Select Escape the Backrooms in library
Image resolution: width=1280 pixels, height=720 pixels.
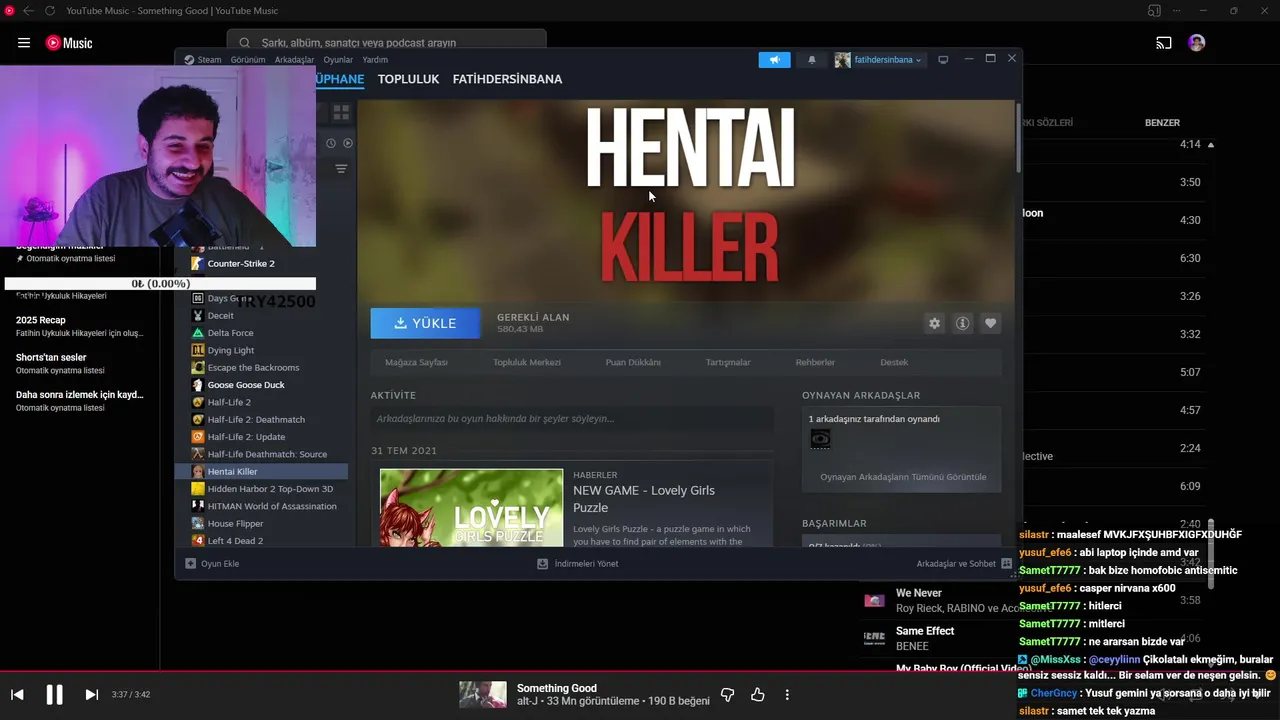pyautogui.click(x=253, y=368)
